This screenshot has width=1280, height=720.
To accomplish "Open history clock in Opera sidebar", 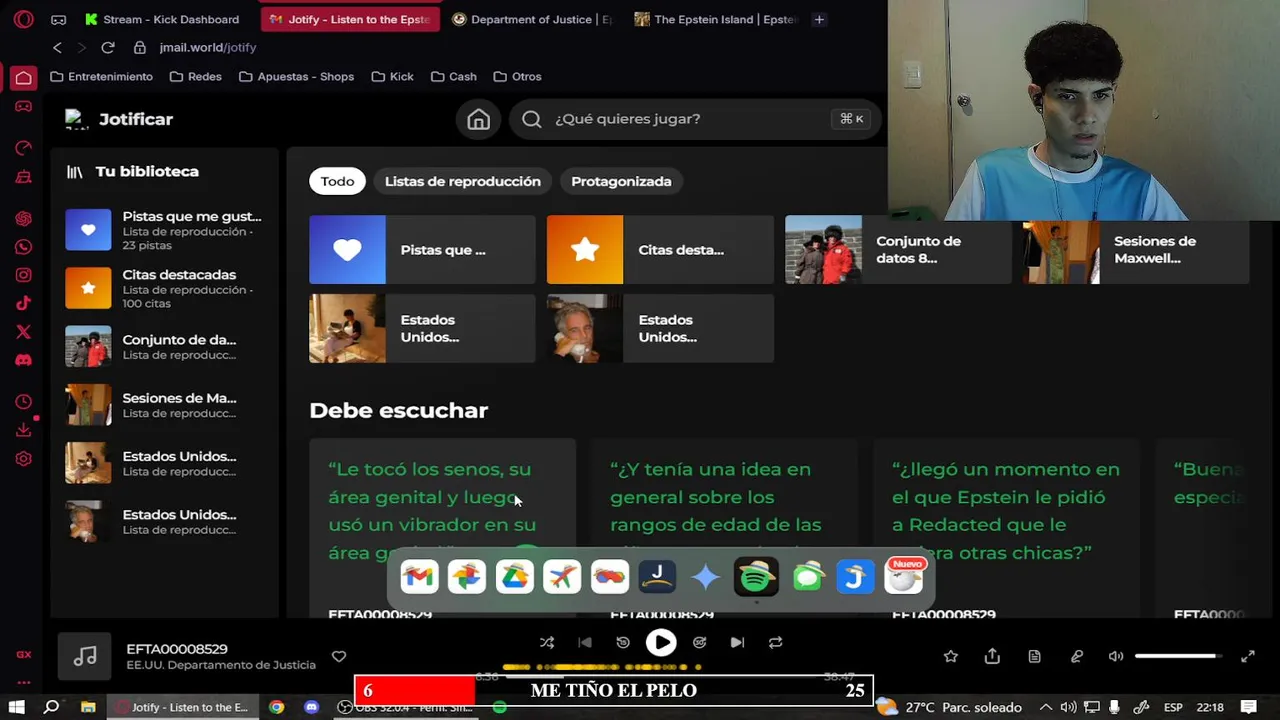I will point(23,402).
